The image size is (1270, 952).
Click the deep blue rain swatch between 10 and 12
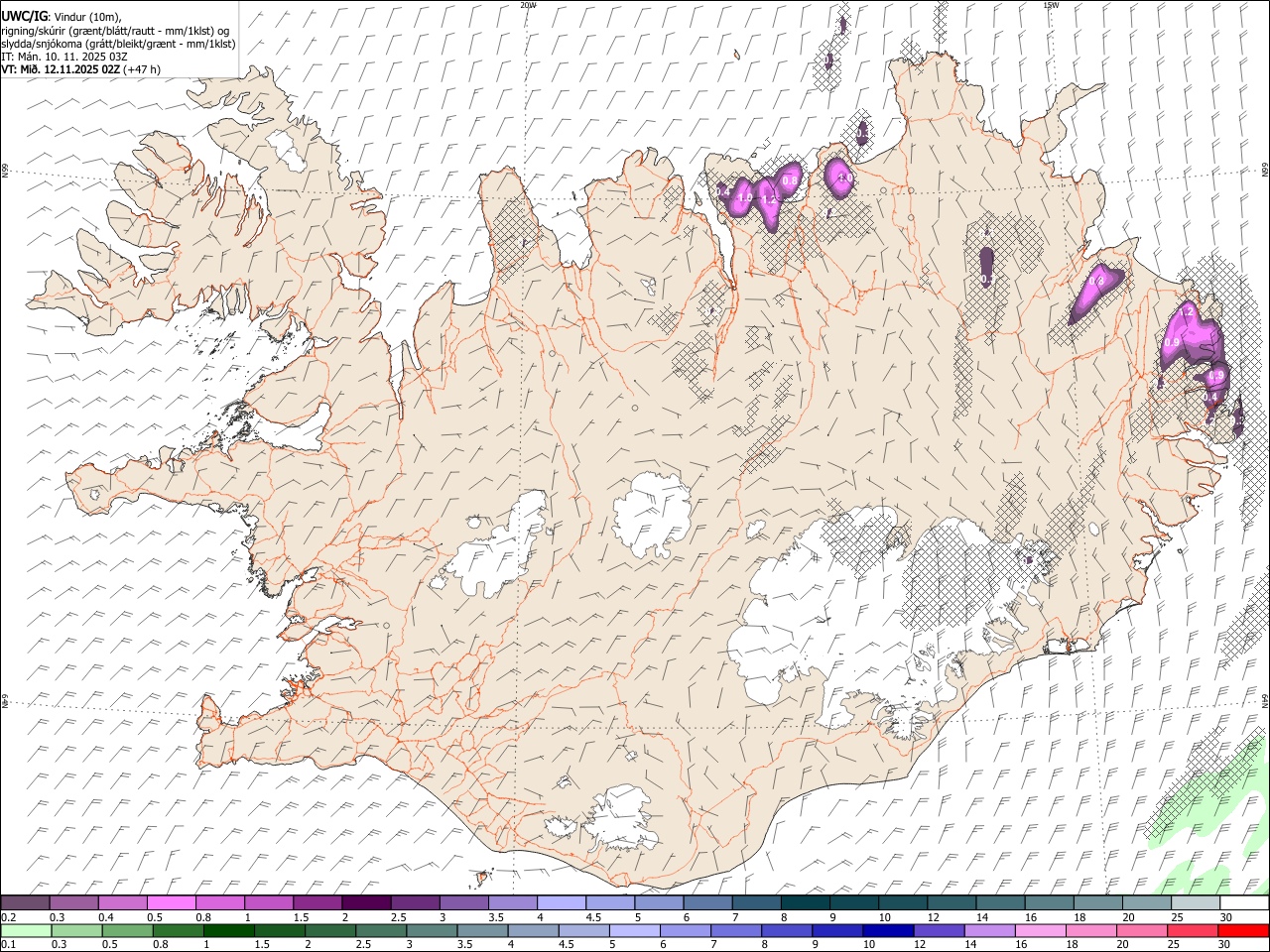click(888, 930)
